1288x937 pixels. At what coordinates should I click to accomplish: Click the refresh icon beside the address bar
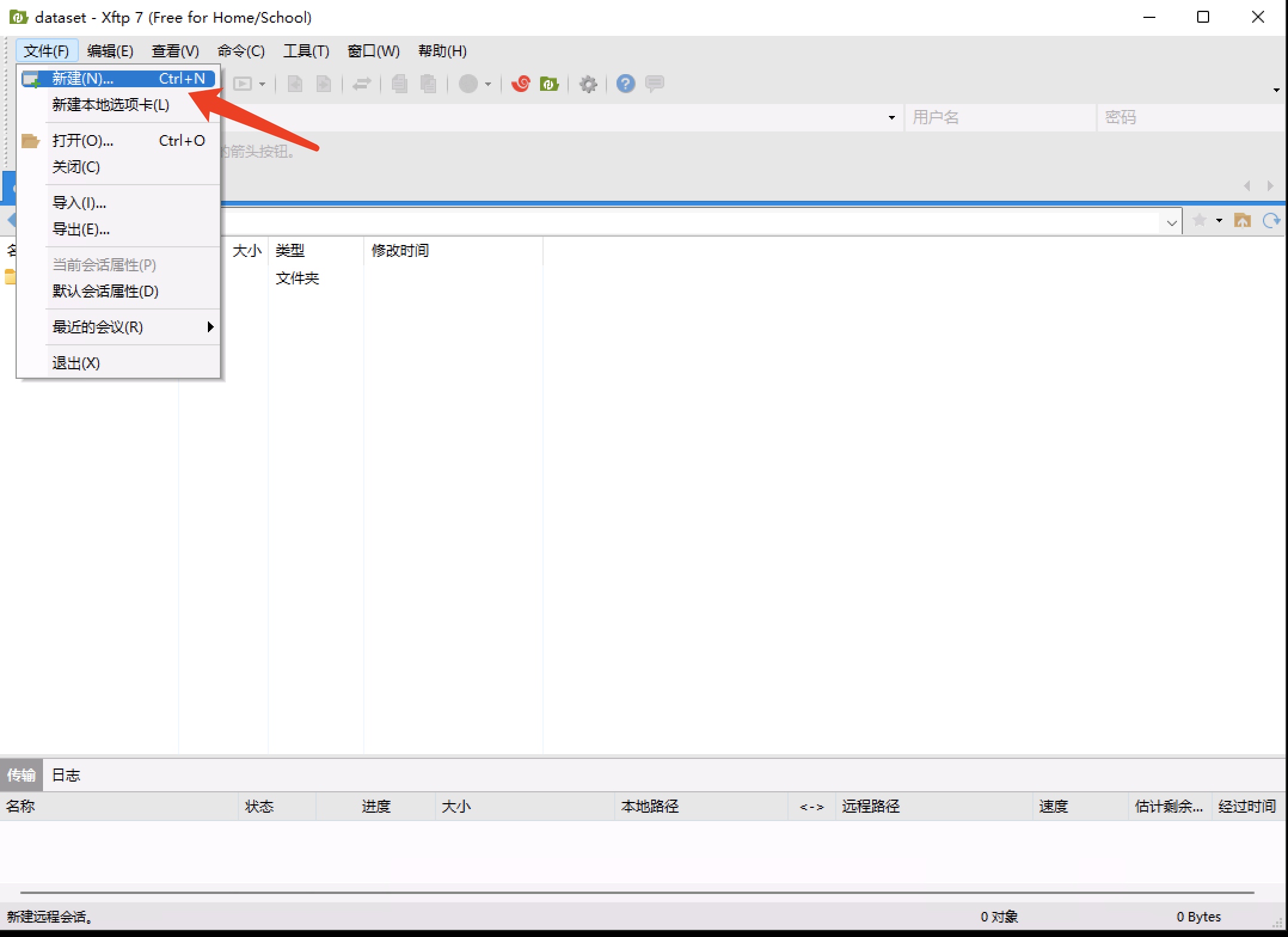1271,221
